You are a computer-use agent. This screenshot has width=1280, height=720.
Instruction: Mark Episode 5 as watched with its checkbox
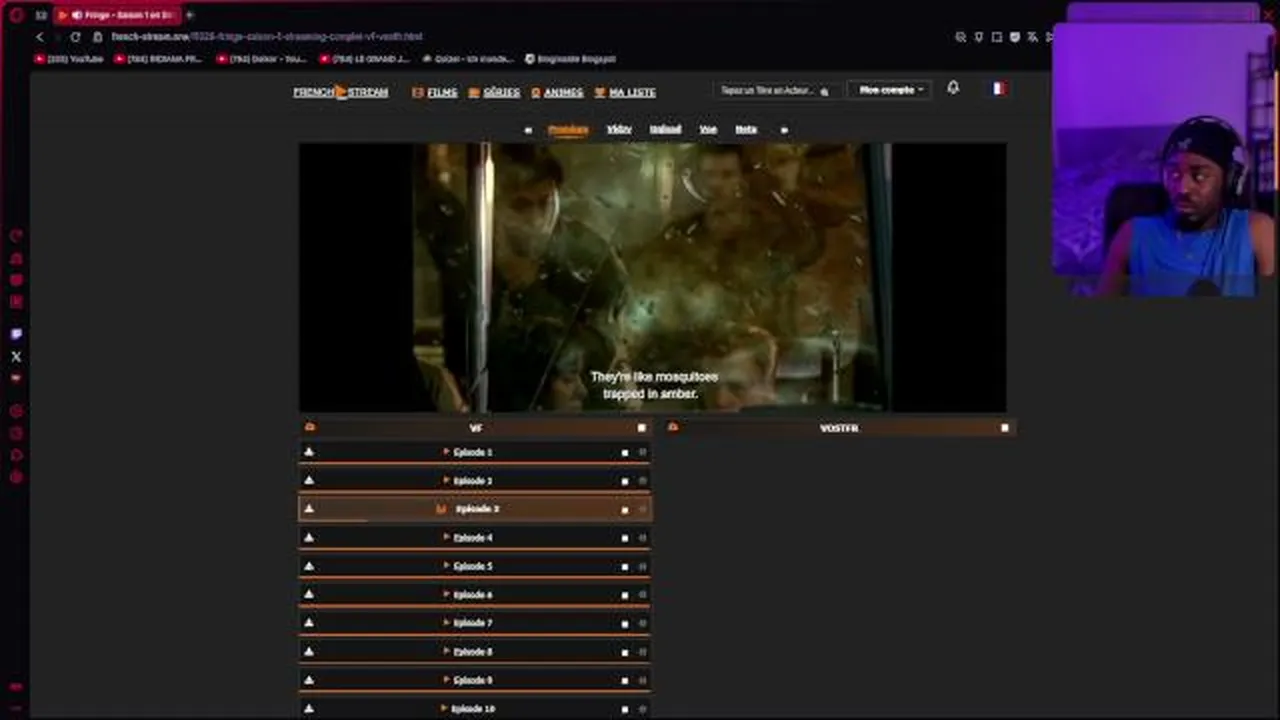pos(625,567)
